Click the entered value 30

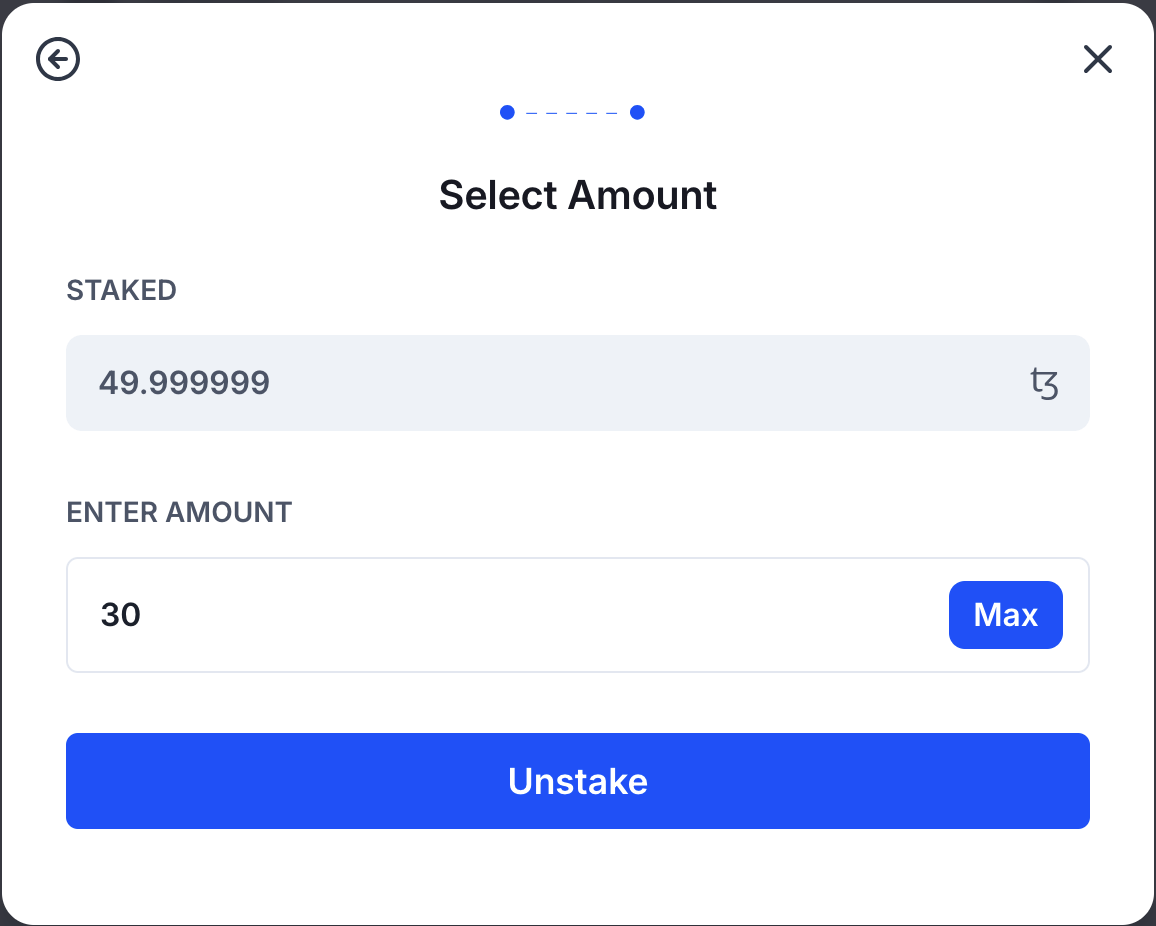121,615
